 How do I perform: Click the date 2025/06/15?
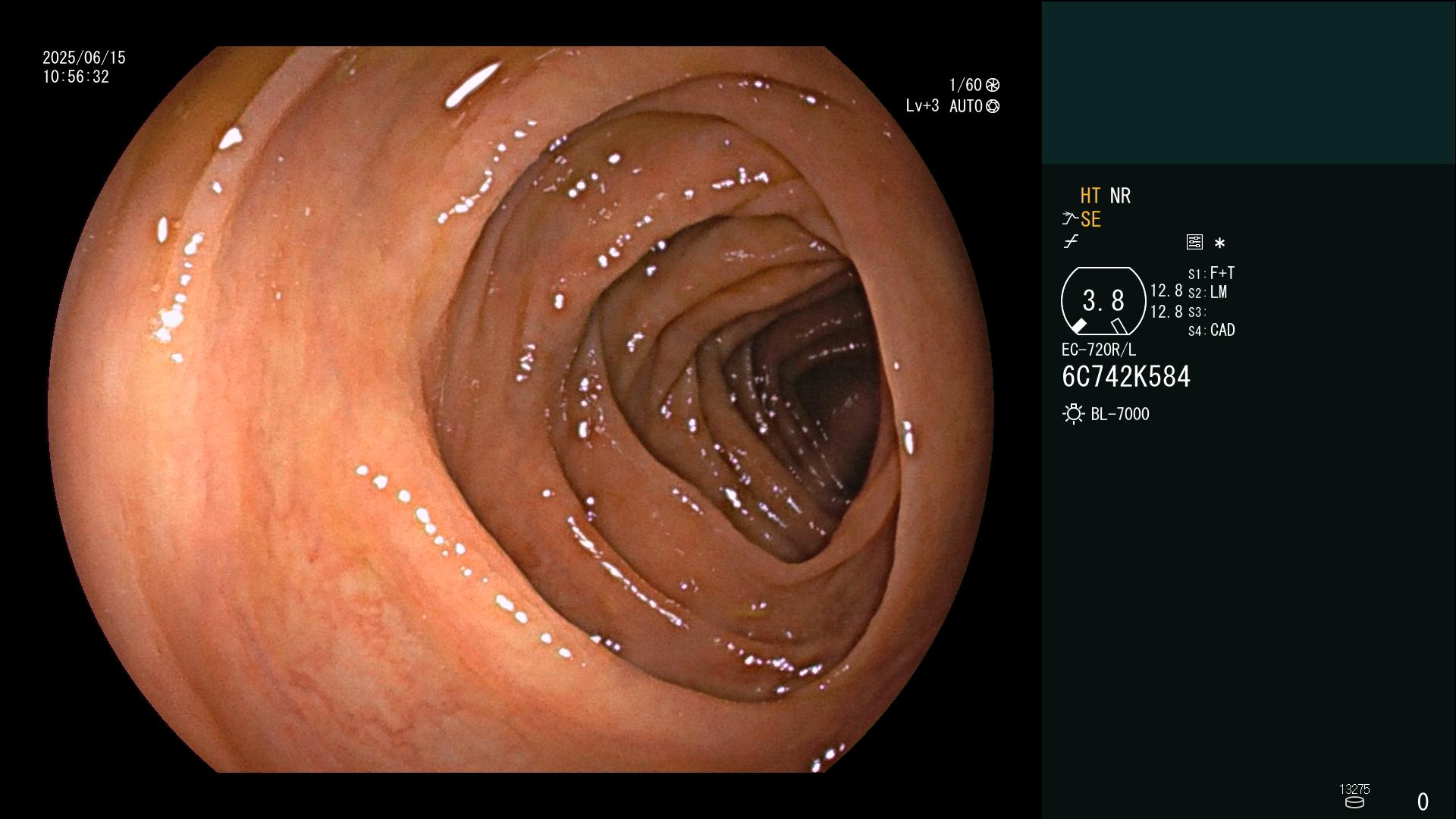[84, 58]
